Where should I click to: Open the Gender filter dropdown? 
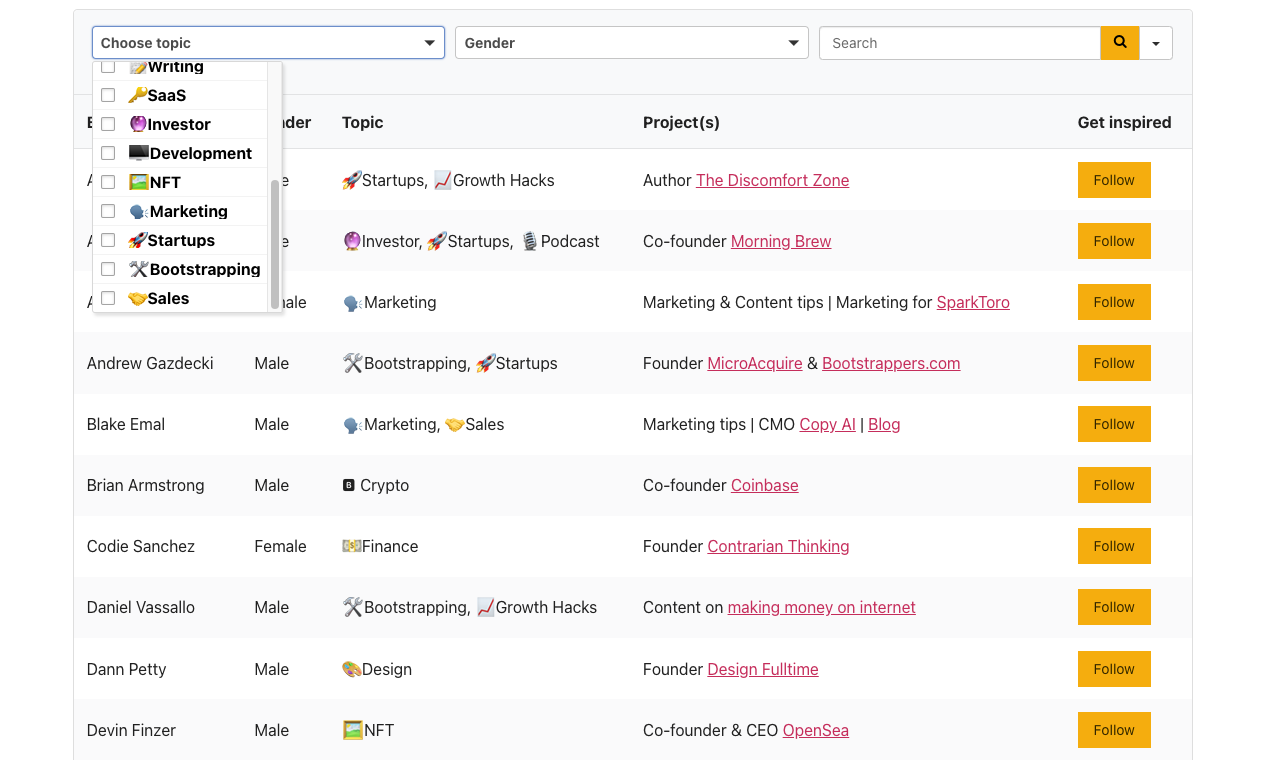631,43
